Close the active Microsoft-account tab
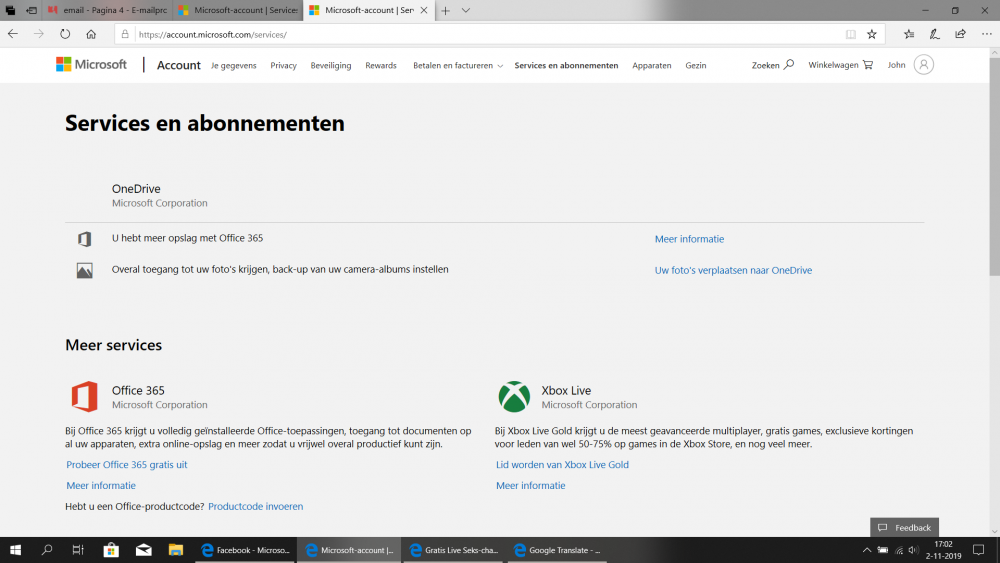Image resolution: width=1000 pixels, height=563 pixels. click(424, 10)
